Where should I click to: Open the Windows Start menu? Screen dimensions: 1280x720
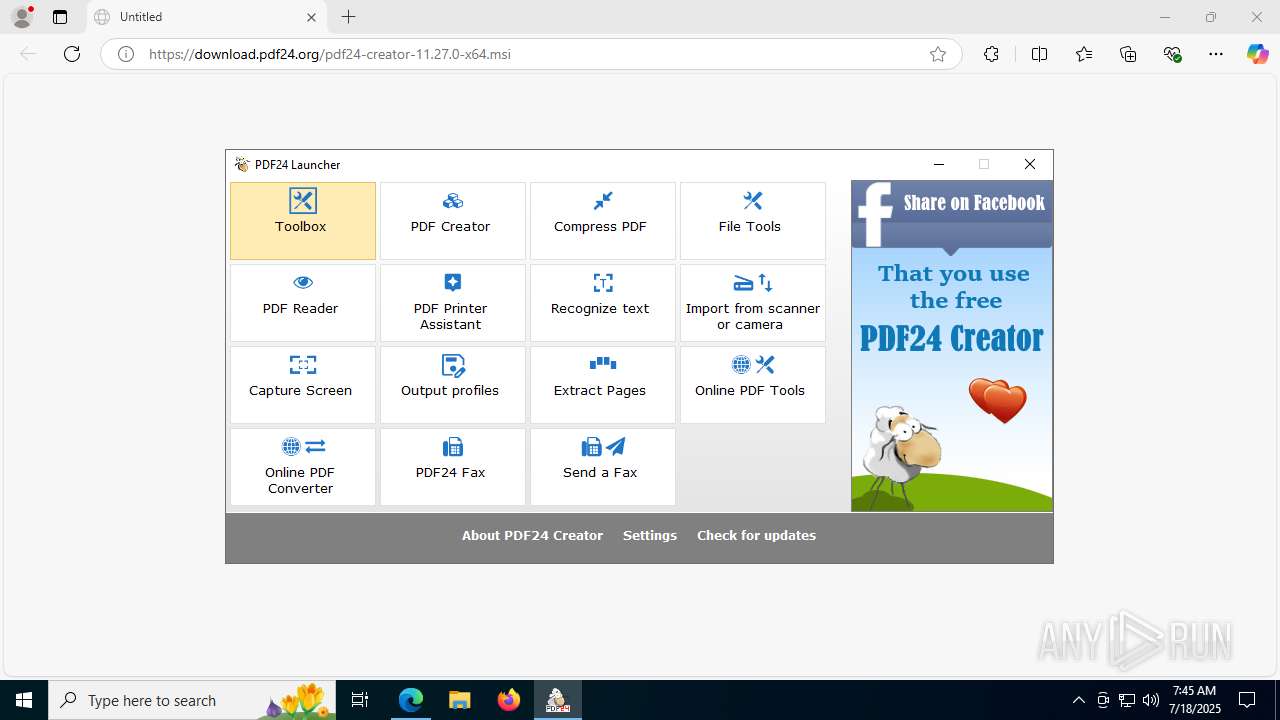pyautogui.click(x=24, y=700)
